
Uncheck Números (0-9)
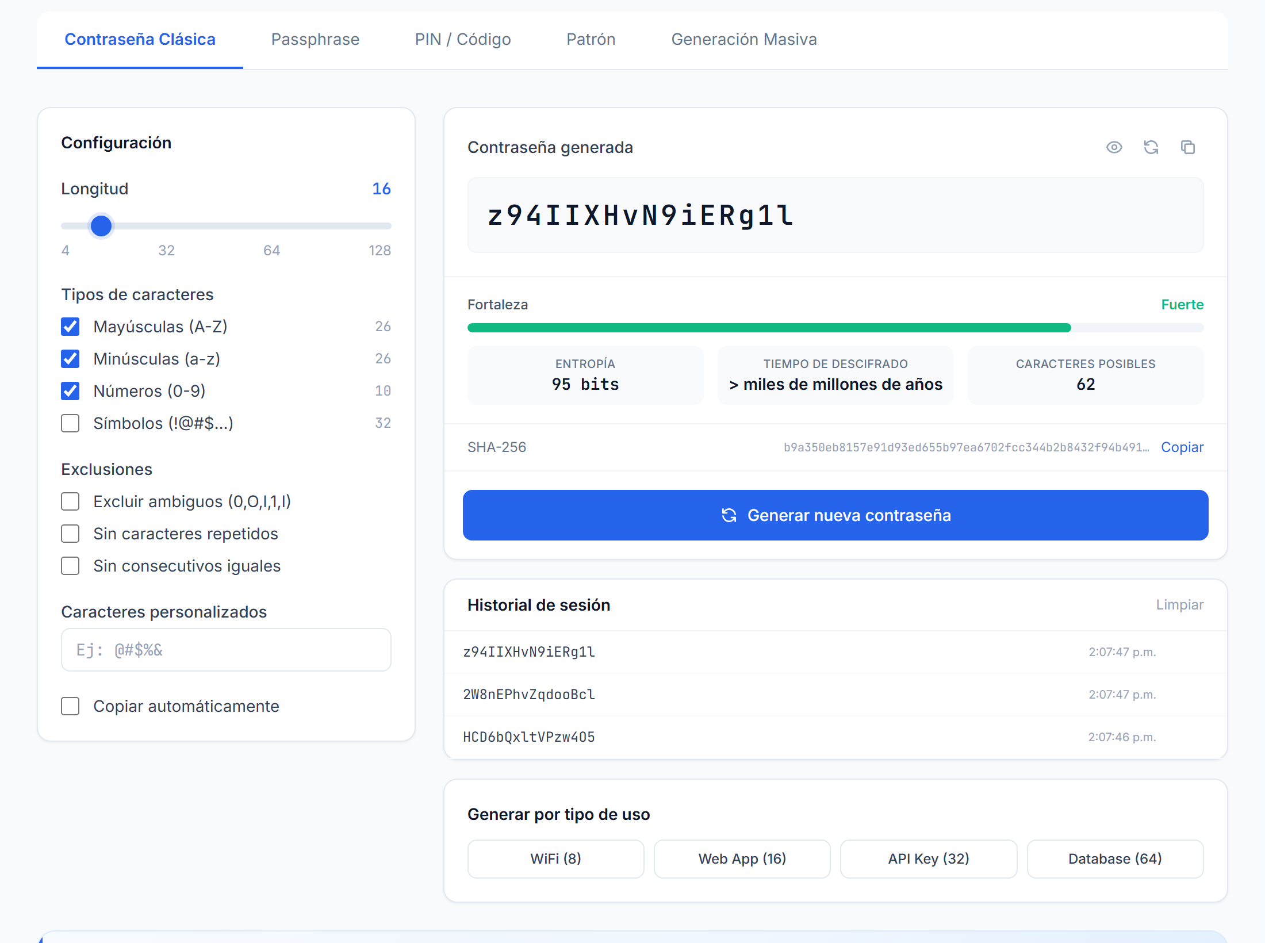pos(70,391)
